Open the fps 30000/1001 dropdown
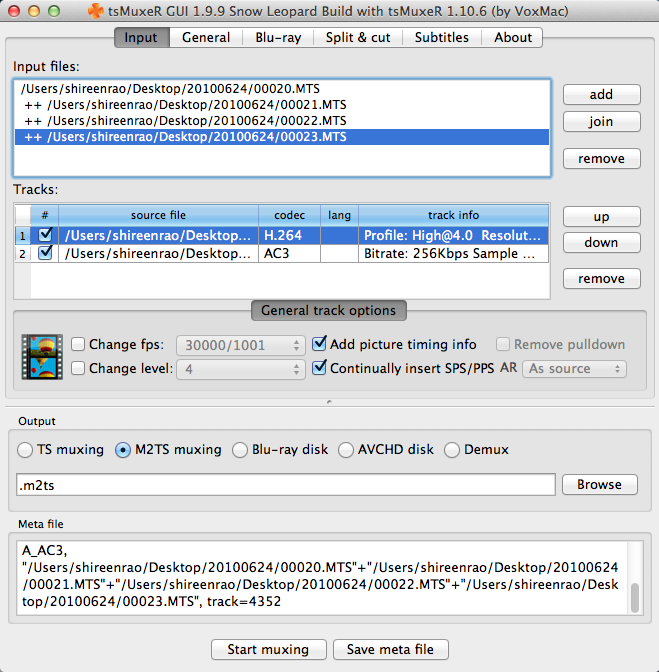 coord(240,345)
